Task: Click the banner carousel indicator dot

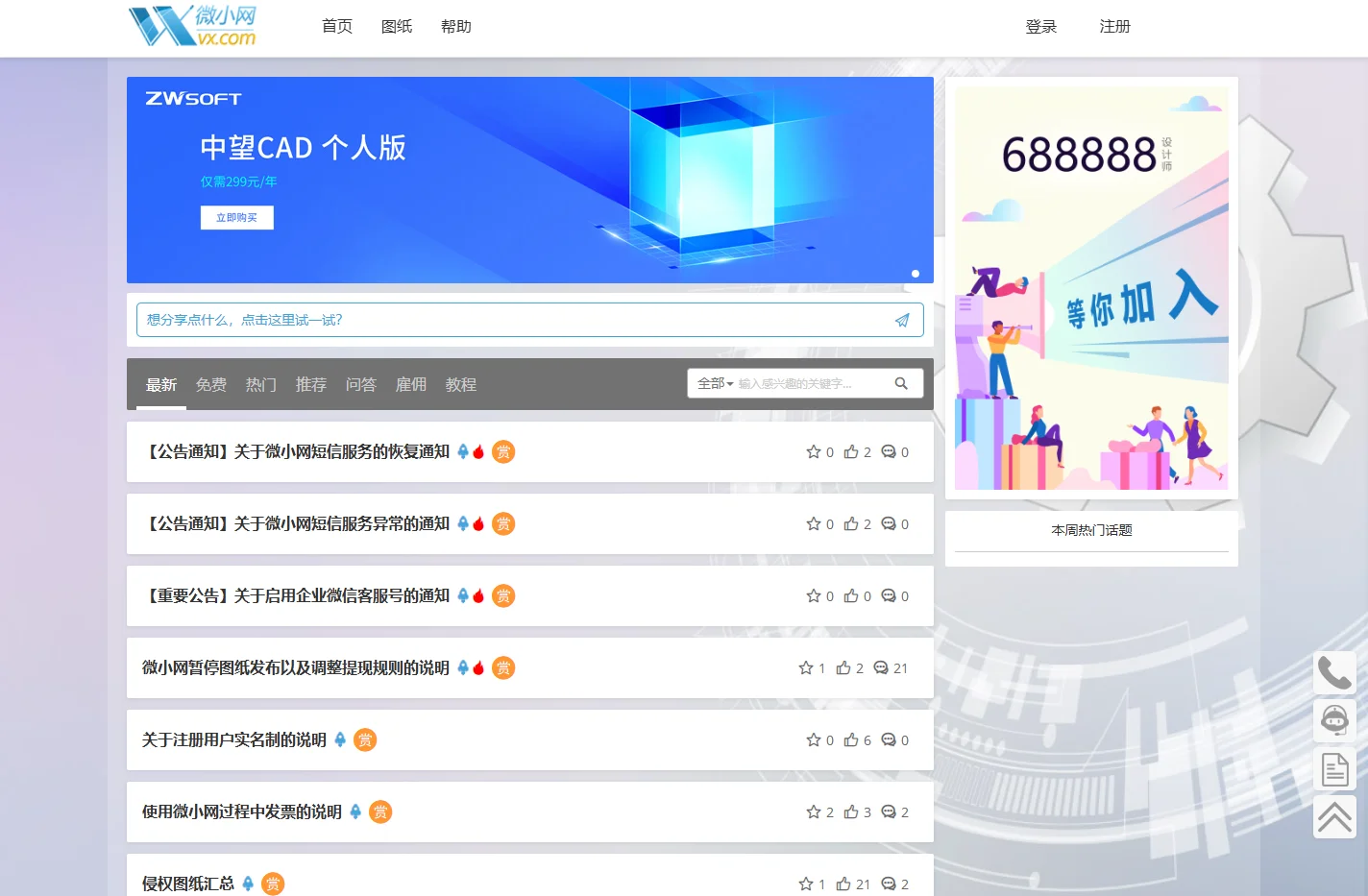Action: click(916, 274)
